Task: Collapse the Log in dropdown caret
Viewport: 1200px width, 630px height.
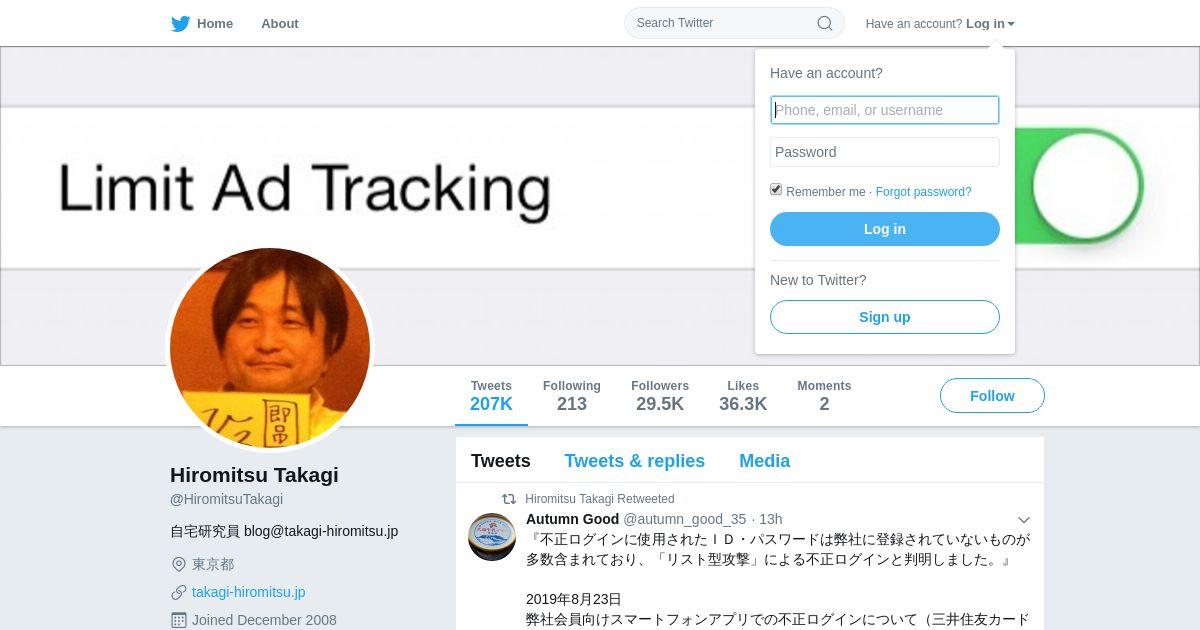Action: point(1011,24)
